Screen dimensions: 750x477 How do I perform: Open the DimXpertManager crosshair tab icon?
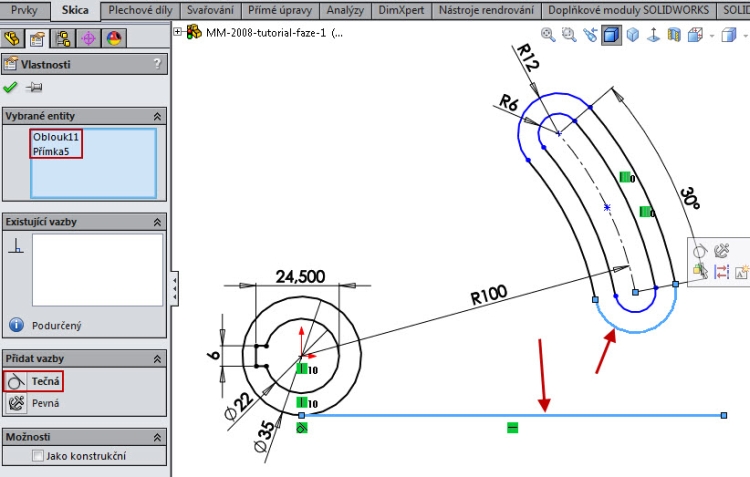tap(88, 38)
